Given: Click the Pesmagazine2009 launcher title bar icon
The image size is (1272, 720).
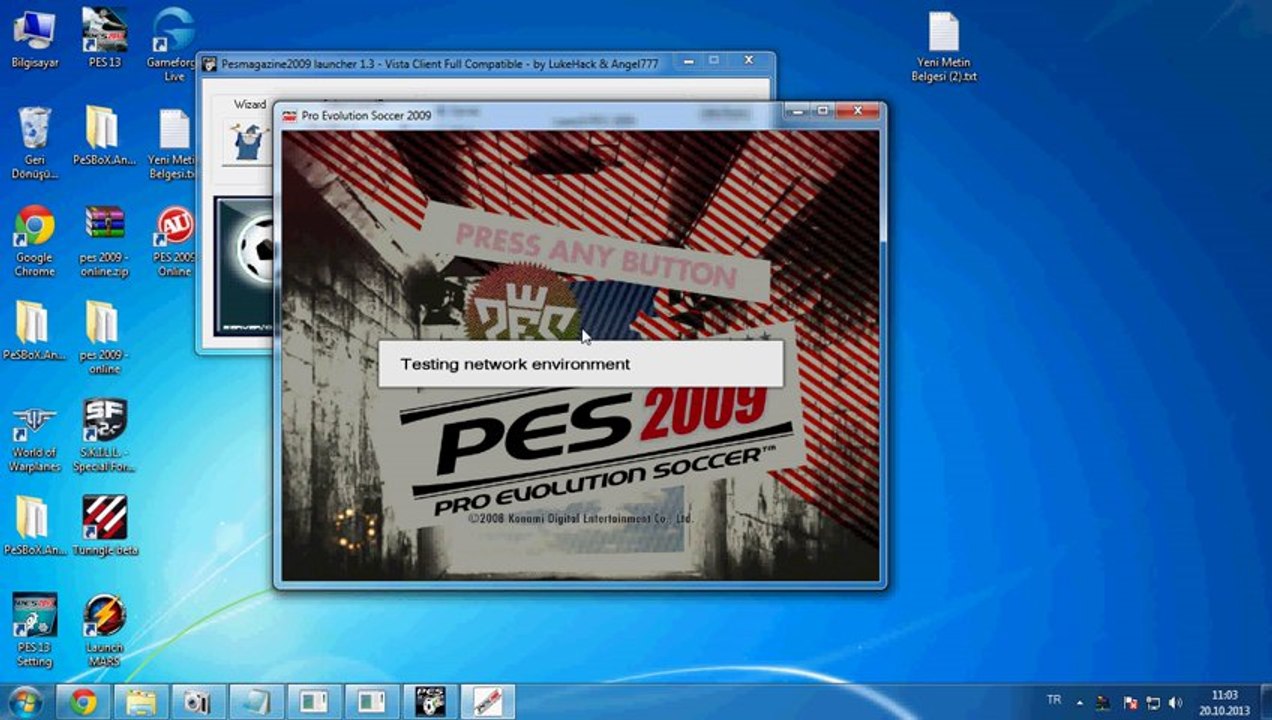Looking at the screenshot, I should pos(210,64).
